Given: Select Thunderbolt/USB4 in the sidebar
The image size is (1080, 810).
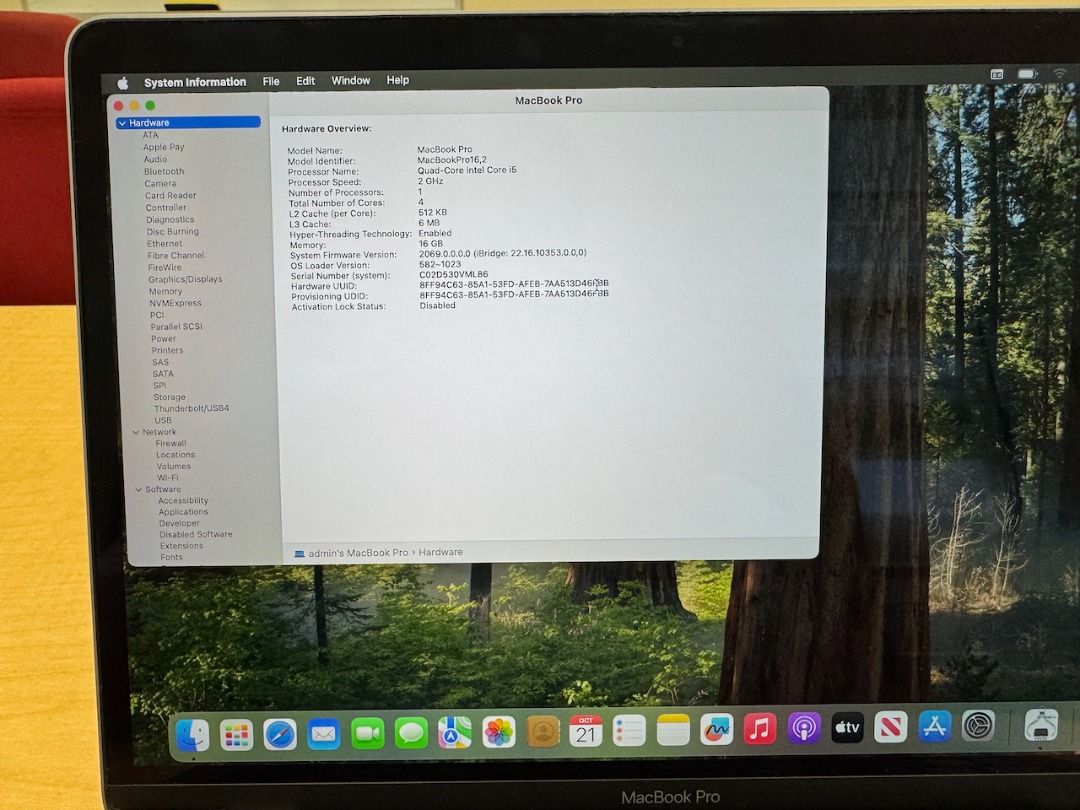Looking at the screenshot, I should 191,408.
